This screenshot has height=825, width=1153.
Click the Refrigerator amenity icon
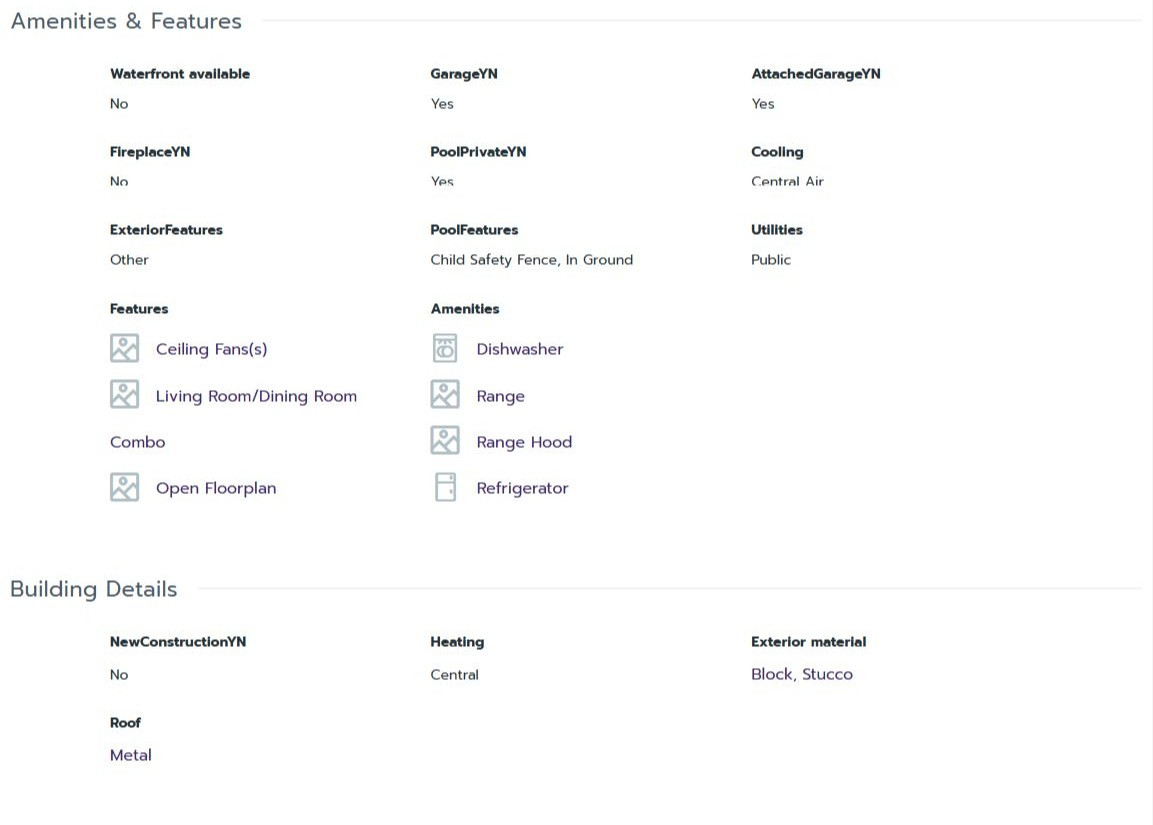pos(446,488)
